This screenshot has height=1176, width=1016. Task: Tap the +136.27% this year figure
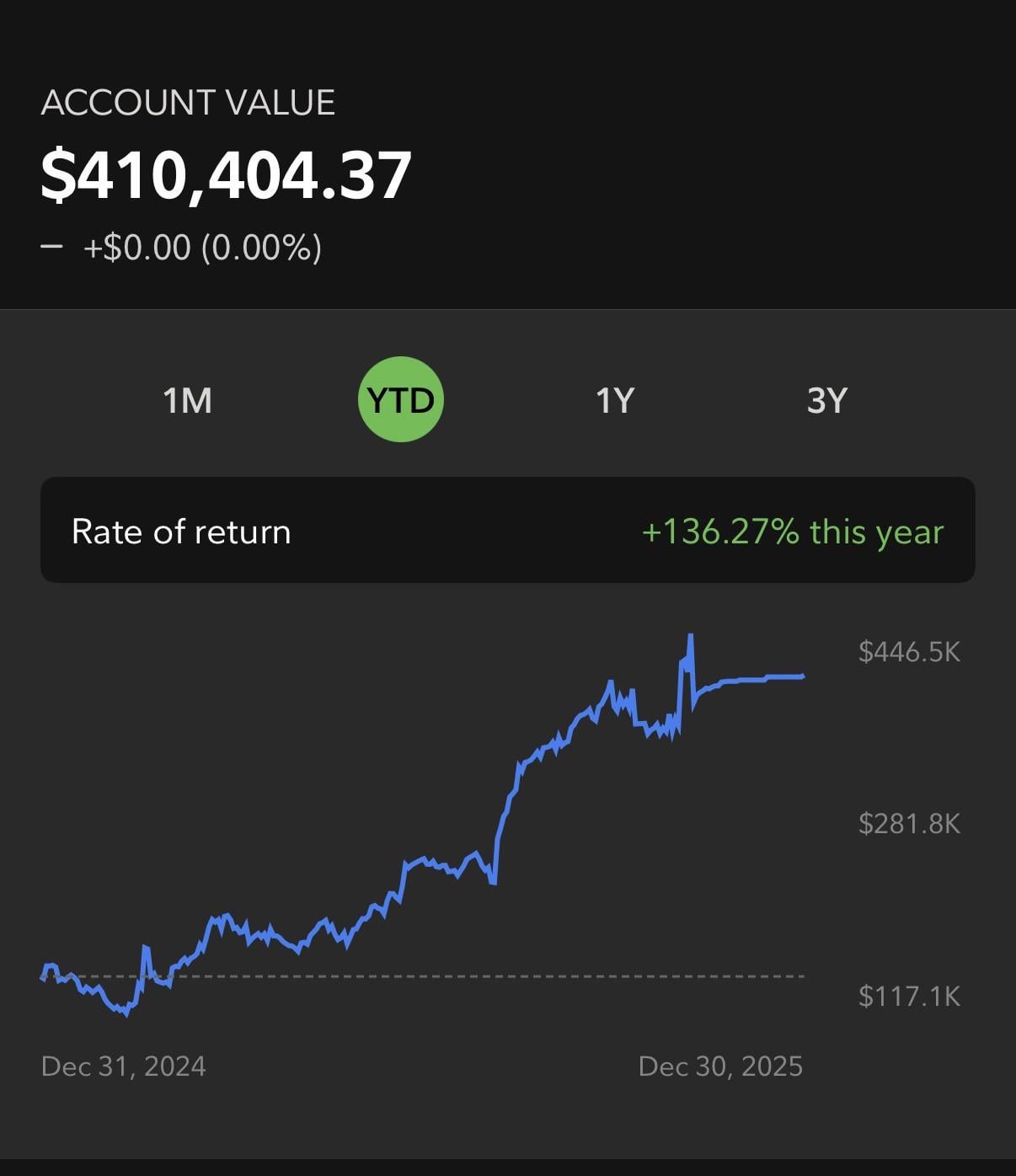pyautogui.click(x=792, y=532)
